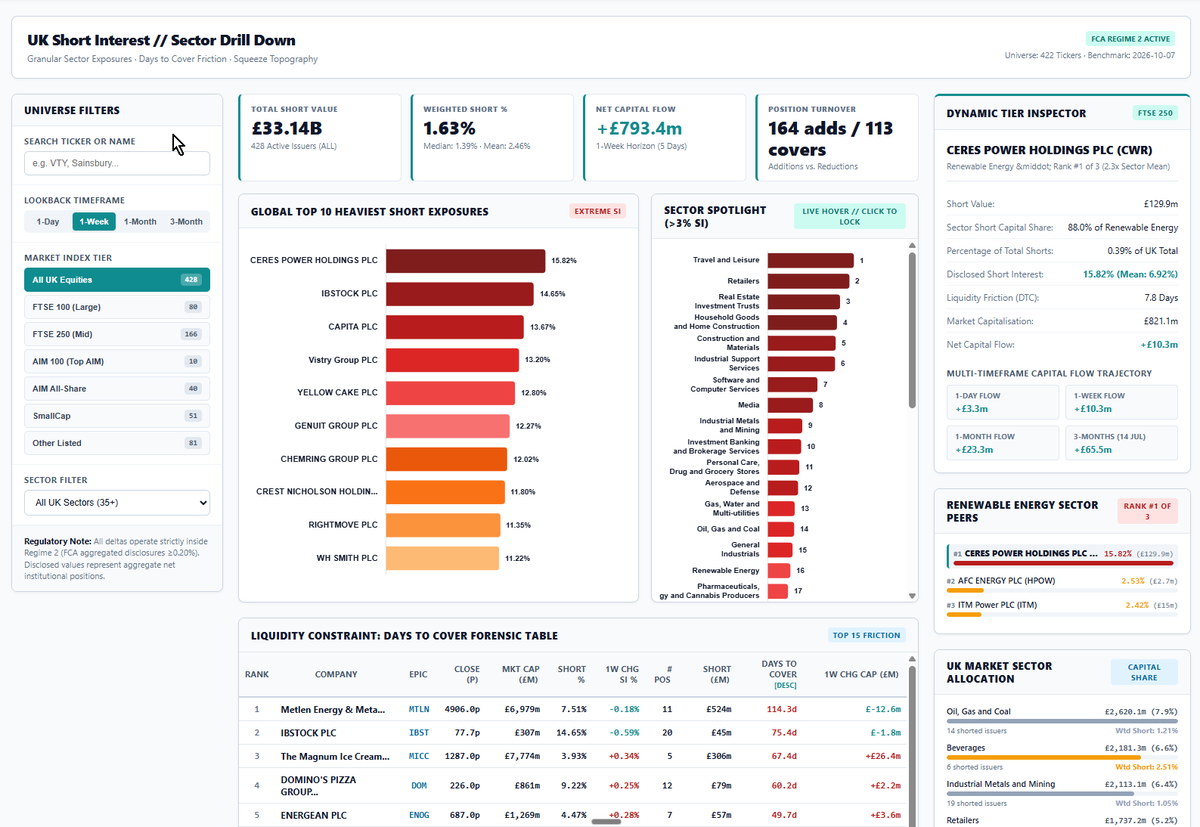
Task: Click the sector spotlight scrollbar thumb
Action: click(911, 330)
